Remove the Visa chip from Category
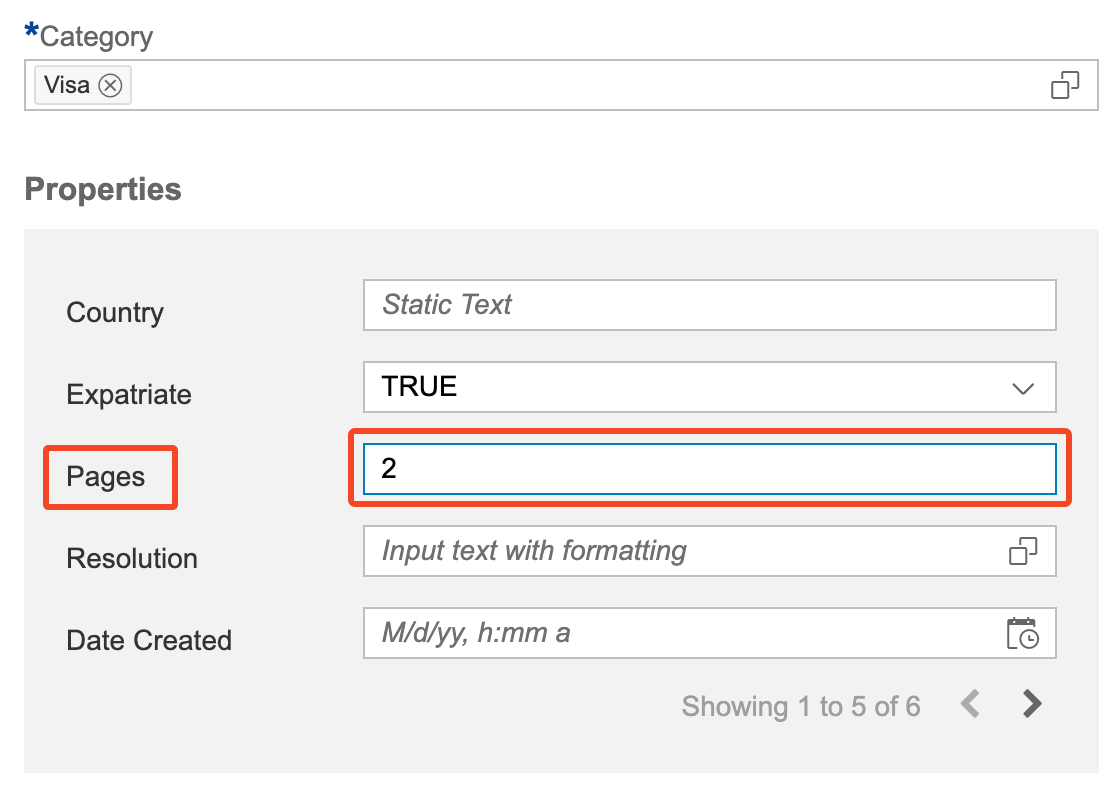This screenshot has width=1120, height=790. [x=110, y=86]
